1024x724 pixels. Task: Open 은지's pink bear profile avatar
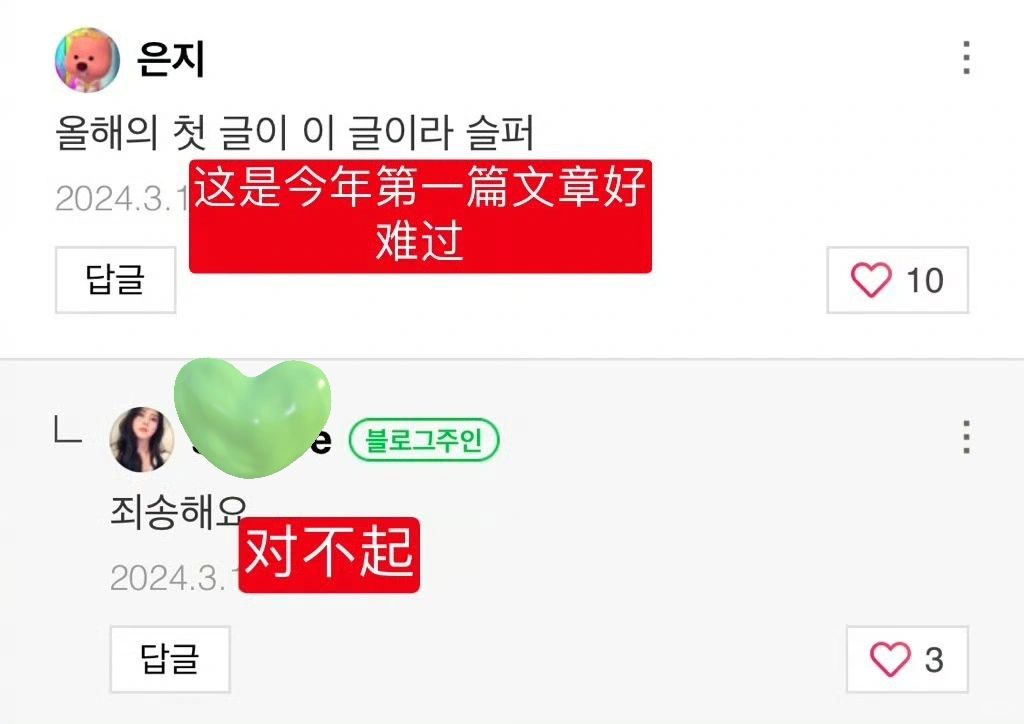[x=88, y=59]
